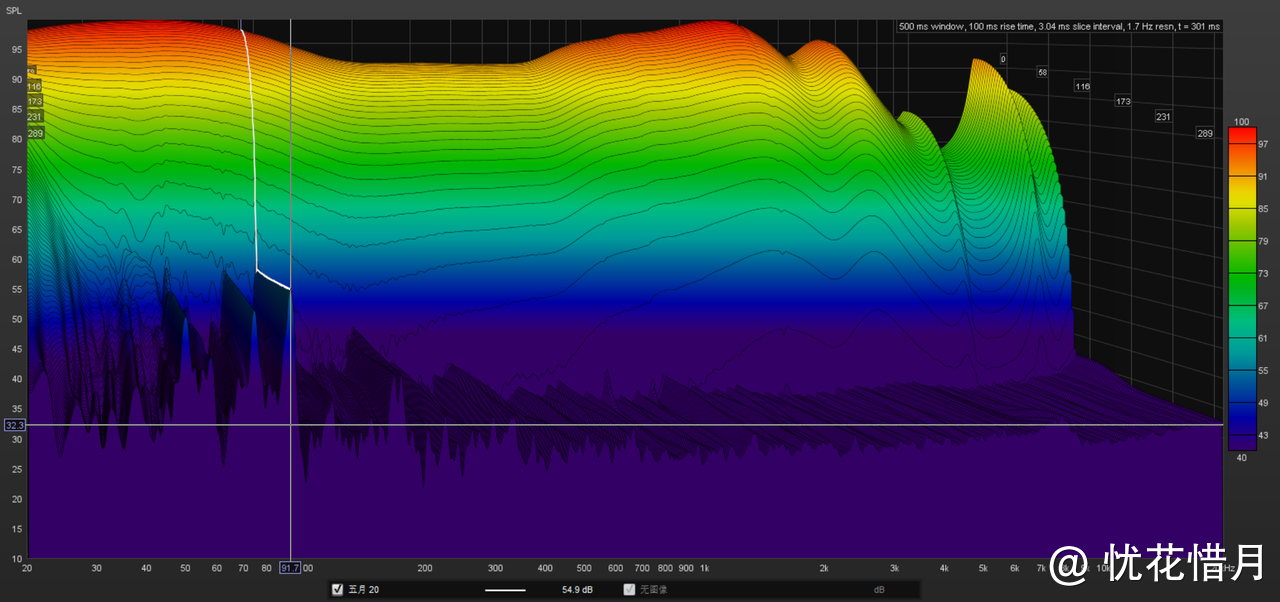Select the 116 time marker on left edge
Image resolution: width=1280 pixels, height=602 pixels.
[34, 87]
